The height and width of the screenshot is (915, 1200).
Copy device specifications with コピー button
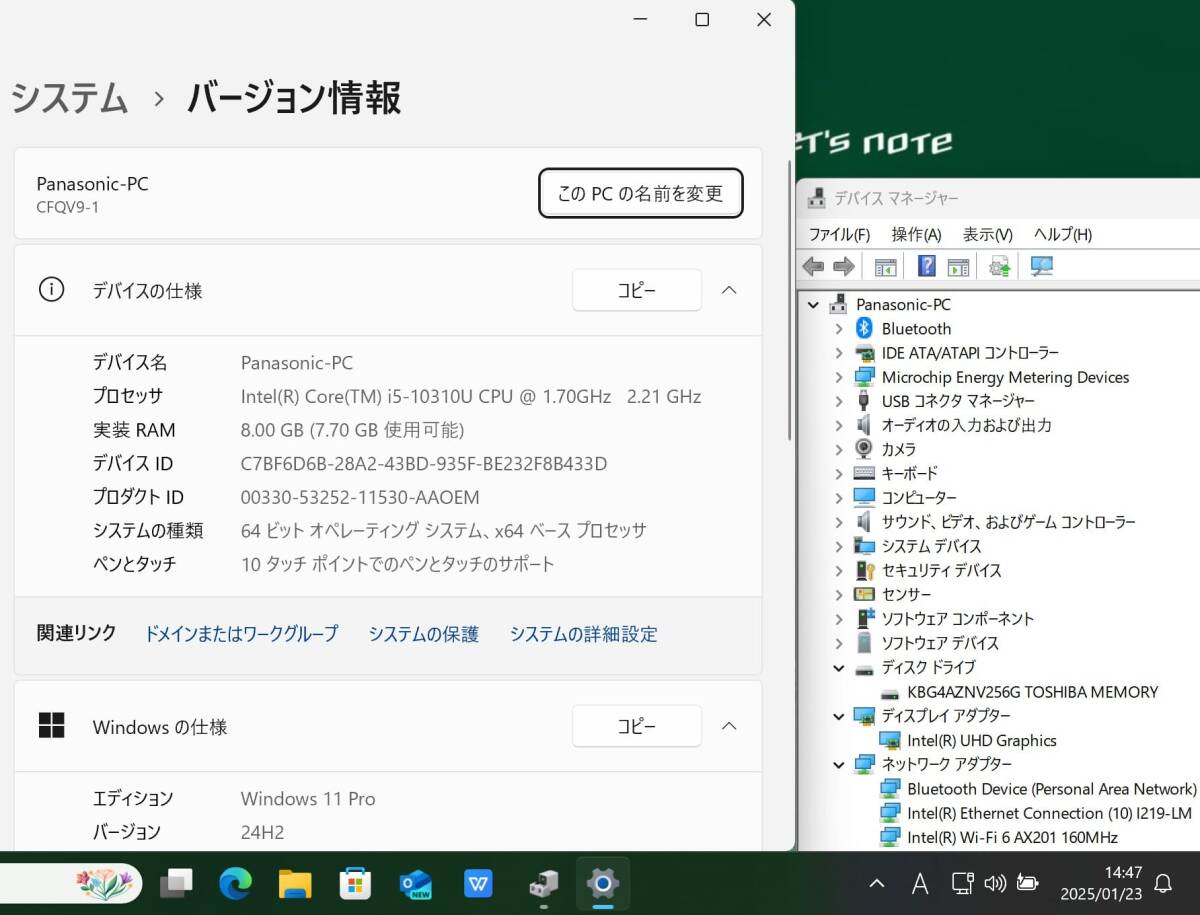click(637, 291)
